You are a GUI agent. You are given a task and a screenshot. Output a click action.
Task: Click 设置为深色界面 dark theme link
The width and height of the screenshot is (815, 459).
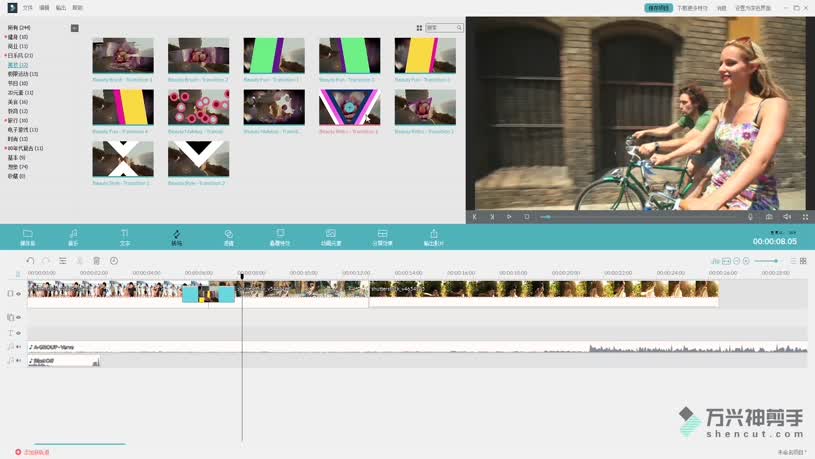[753, 8]
